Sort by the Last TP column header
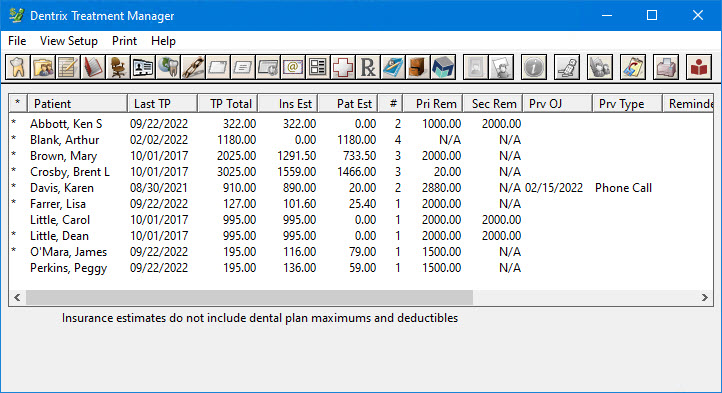 (163, 104)
